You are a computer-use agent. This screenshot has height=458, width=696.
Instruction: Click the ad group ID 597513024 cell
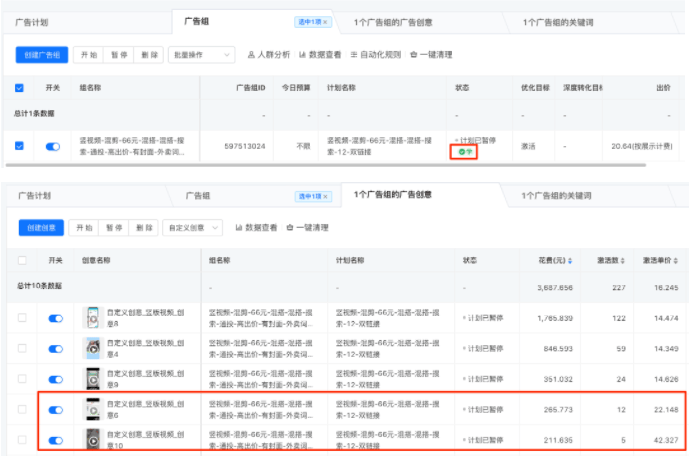tap(245, 146)
